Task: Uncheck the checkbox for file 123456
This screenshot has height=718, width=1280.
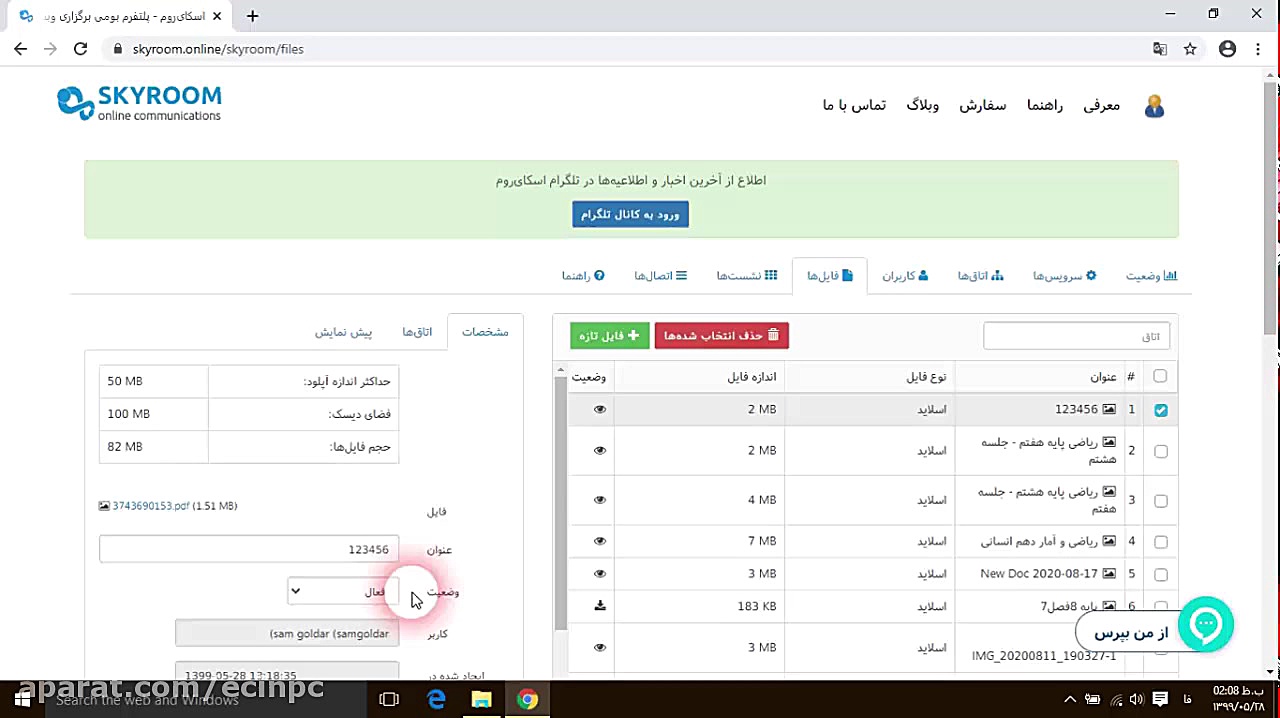Action: click(1159, 409)
